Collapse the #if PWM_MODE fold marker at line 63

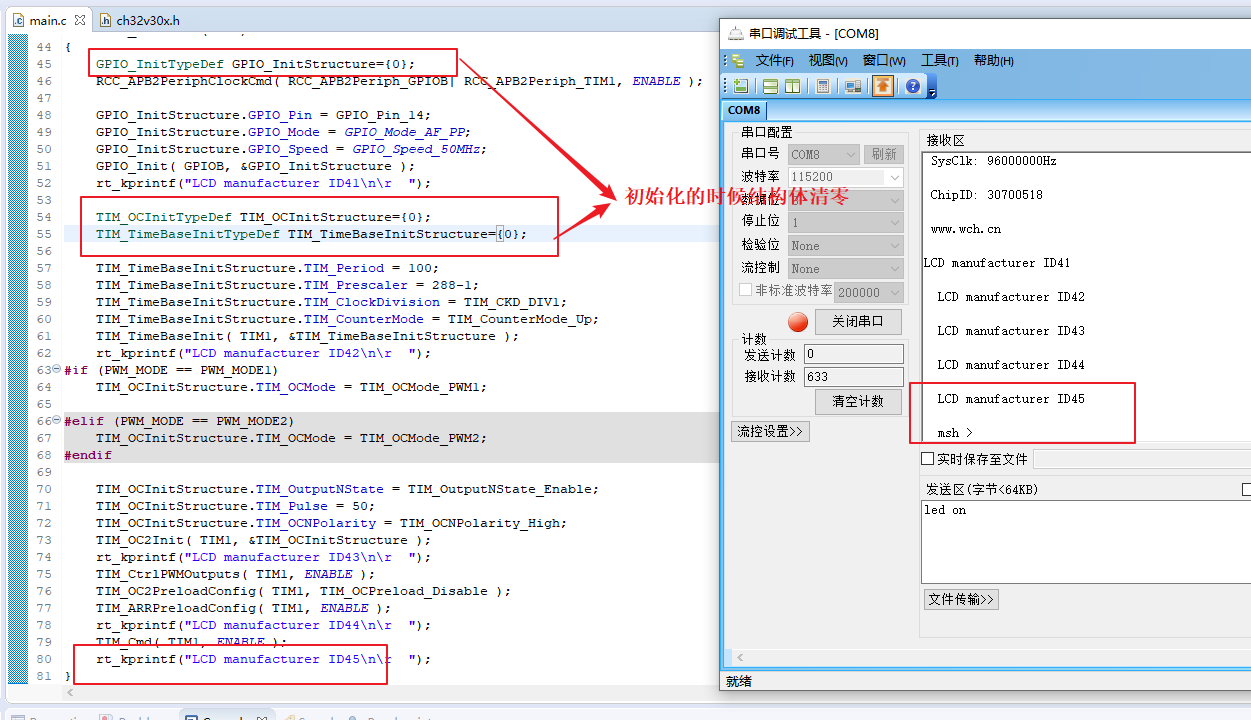tap(57, 370)
